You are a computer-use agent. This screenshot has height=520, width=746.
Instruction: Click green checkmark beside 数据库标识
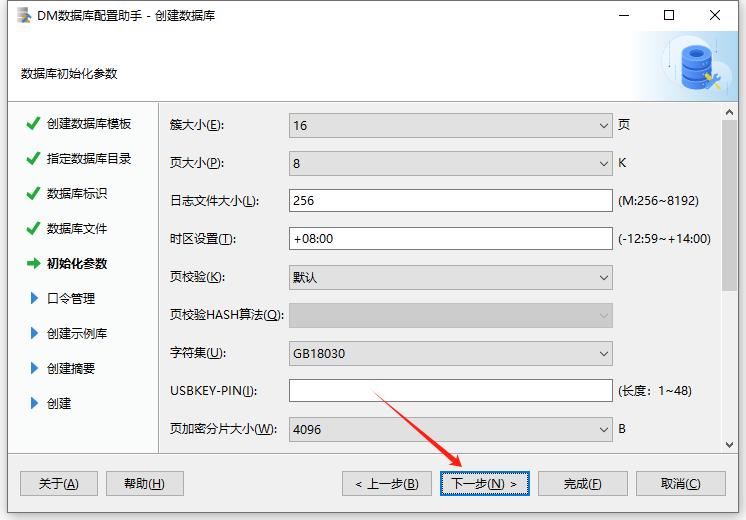33,194
